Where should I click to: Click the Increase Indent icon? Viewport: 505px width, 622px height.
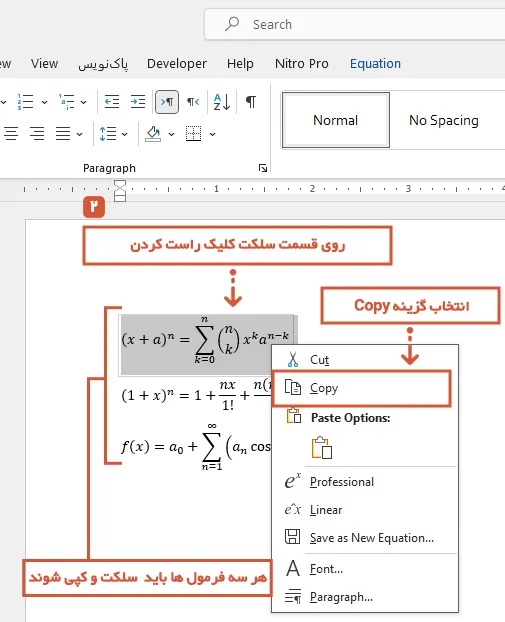[x=138, y=102]
